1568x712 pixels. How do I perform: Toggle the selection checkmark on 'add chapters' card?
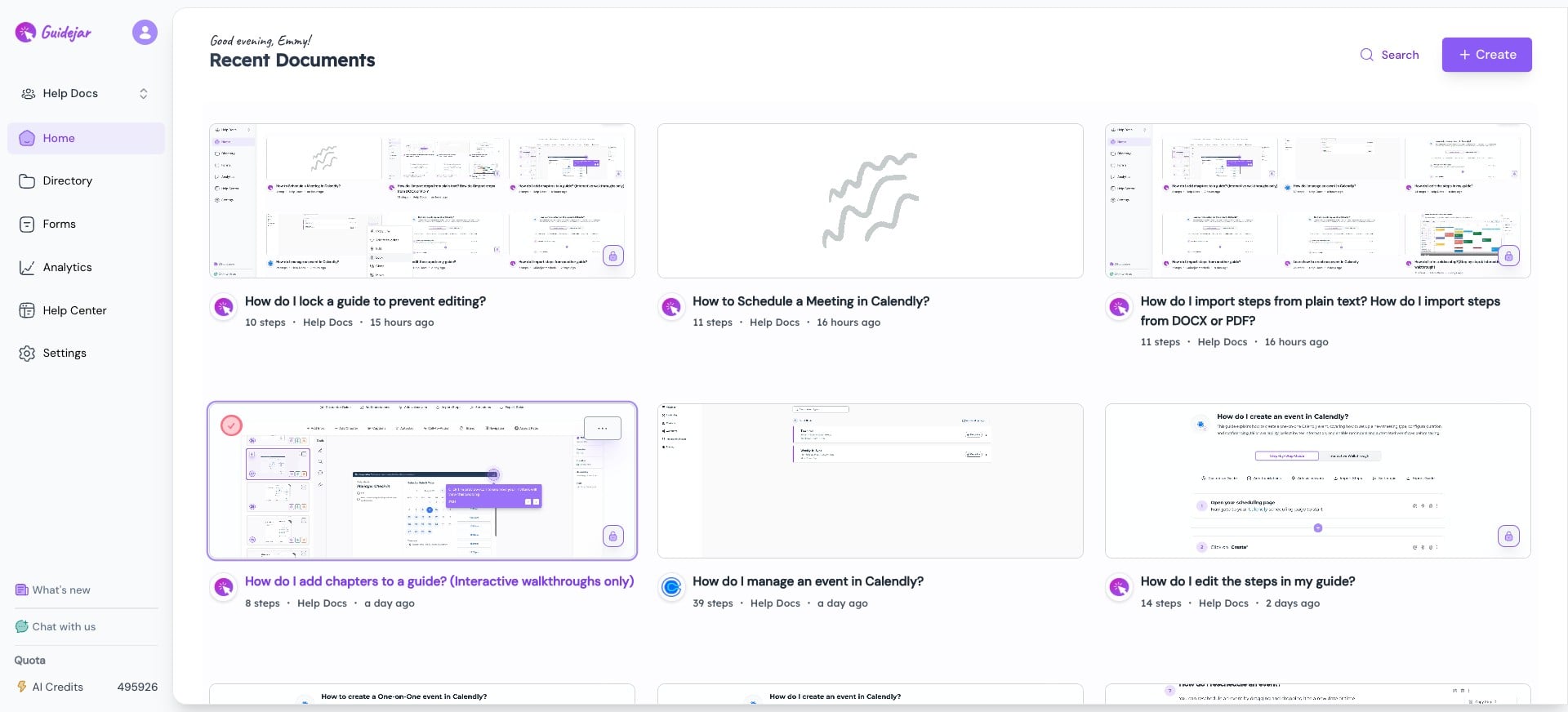[232, 425]
